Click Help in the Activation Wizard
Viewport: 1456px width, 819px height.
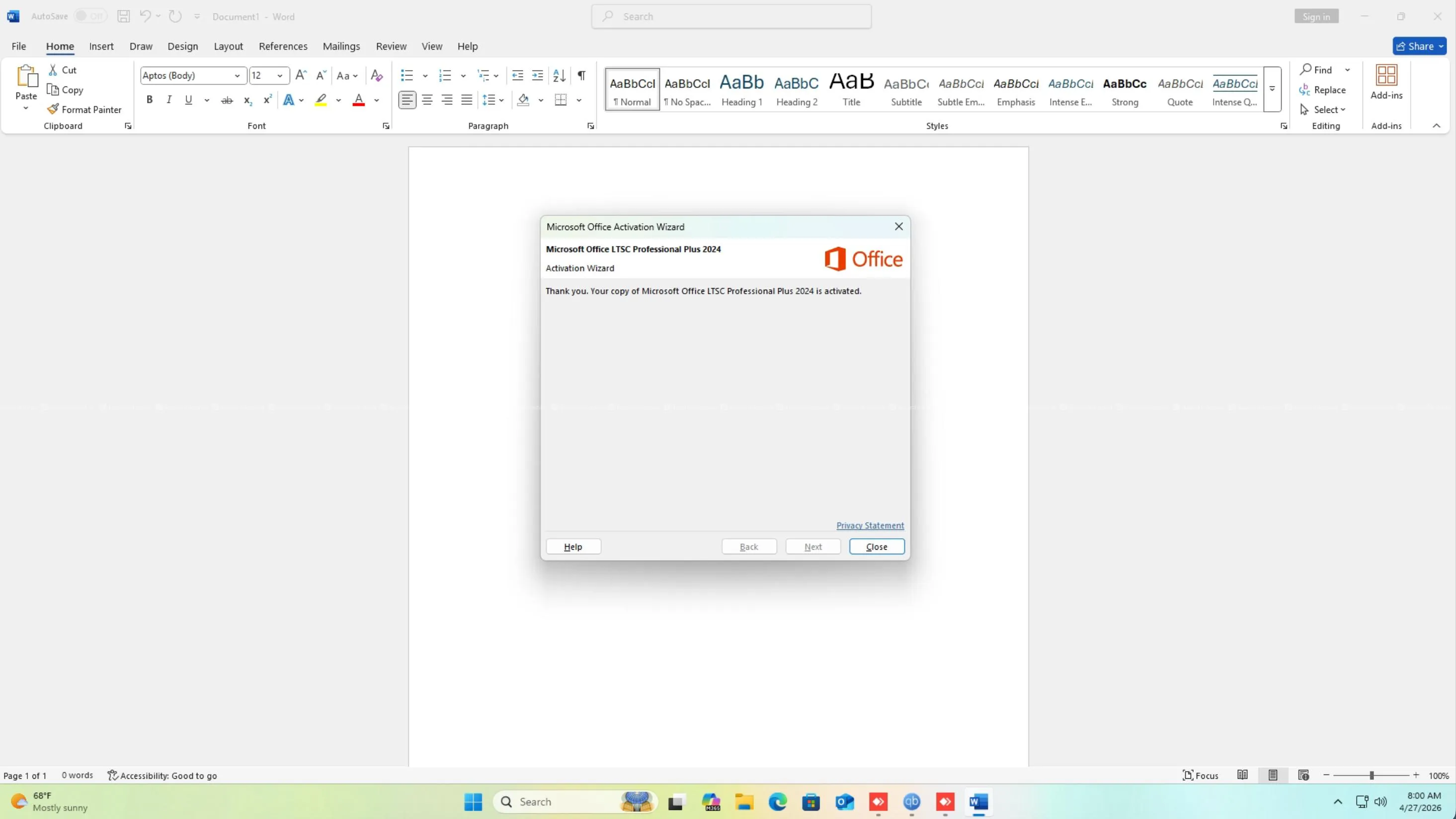pos(573,547)
